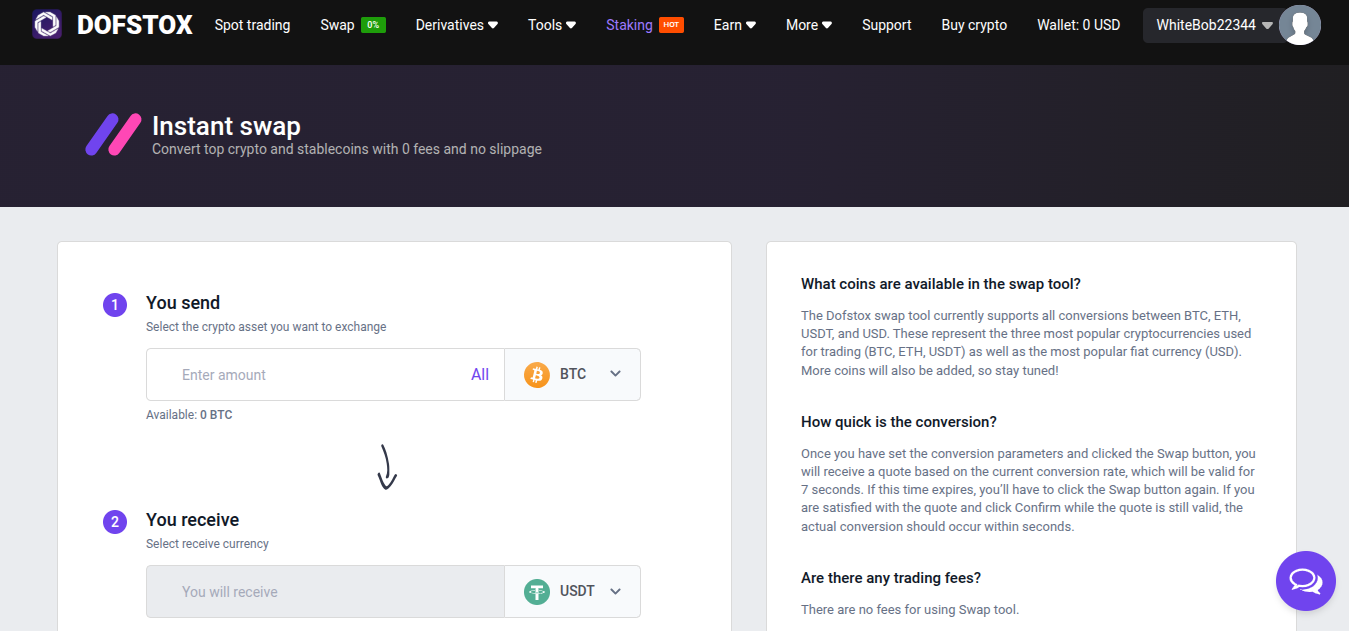The height and width of the screenshot is (631, 1349).
Task: Expand the USDT receive currency dropdown
Action: [615, 592]
